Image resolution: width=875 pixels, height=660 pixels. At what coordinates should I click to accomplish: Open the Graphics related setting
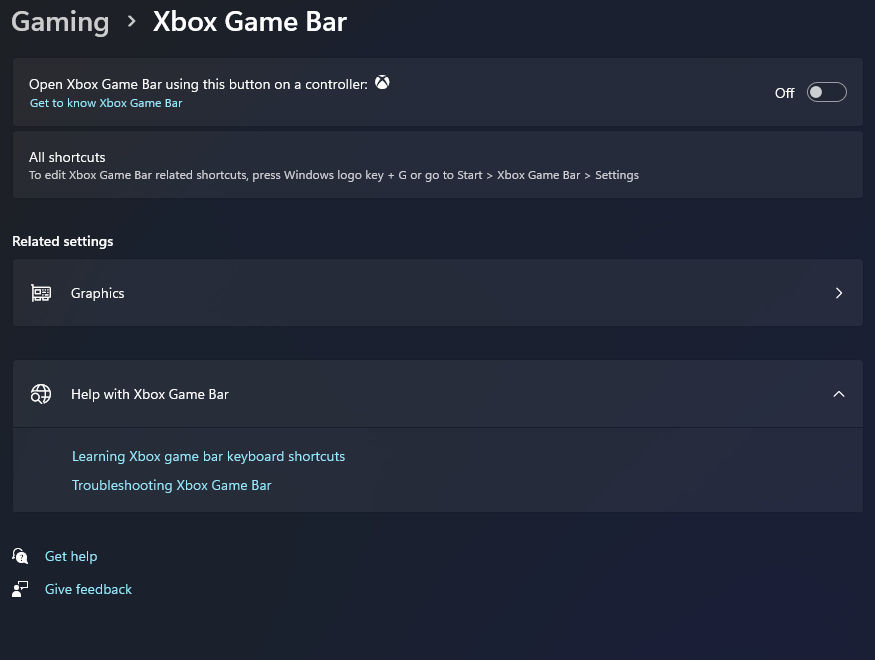point(438,293)
